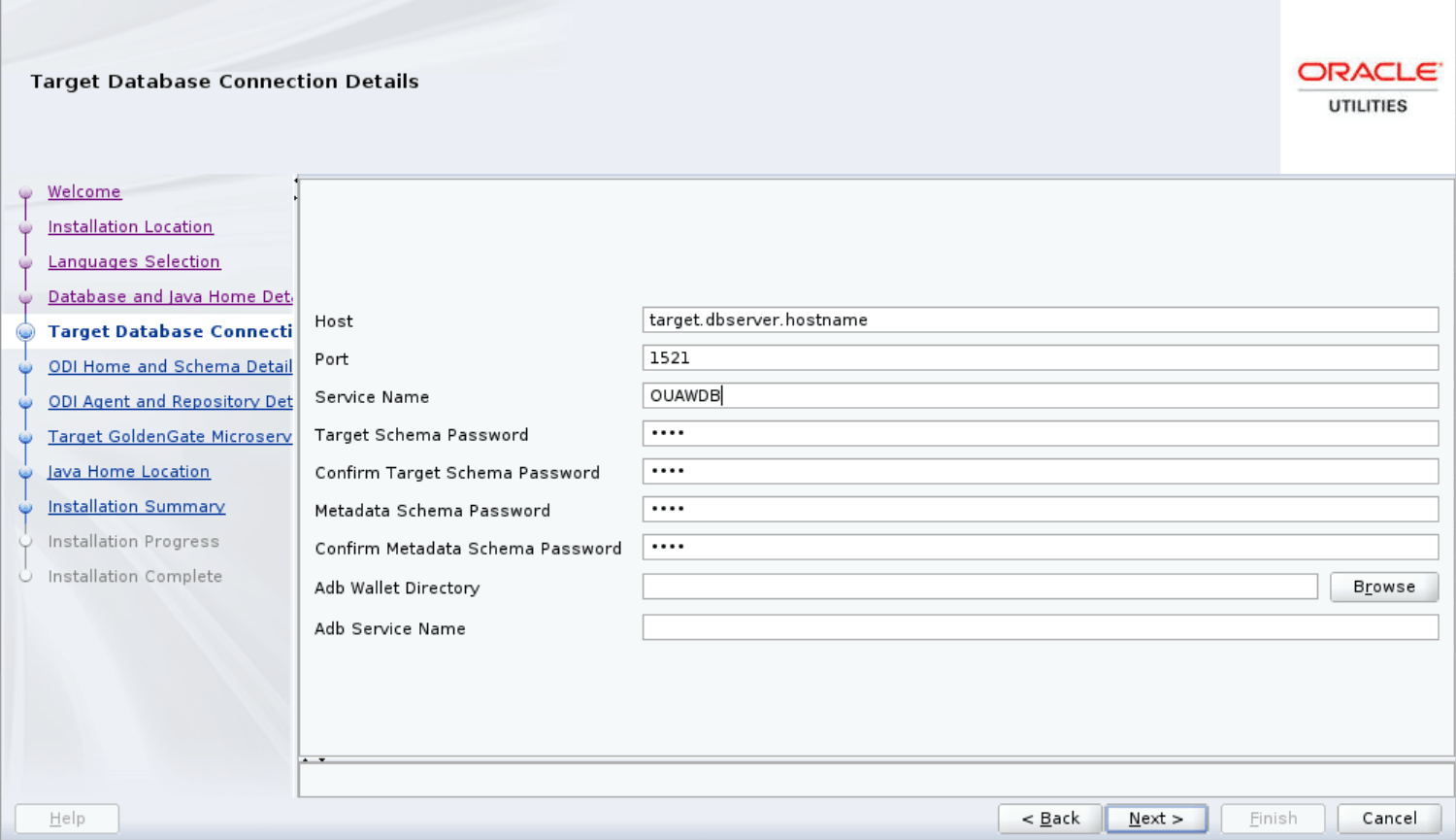Click the grayed step circle beside Installation Complete
The height and width of the screenshot is (840, 1456).
(x=25, y=577)
